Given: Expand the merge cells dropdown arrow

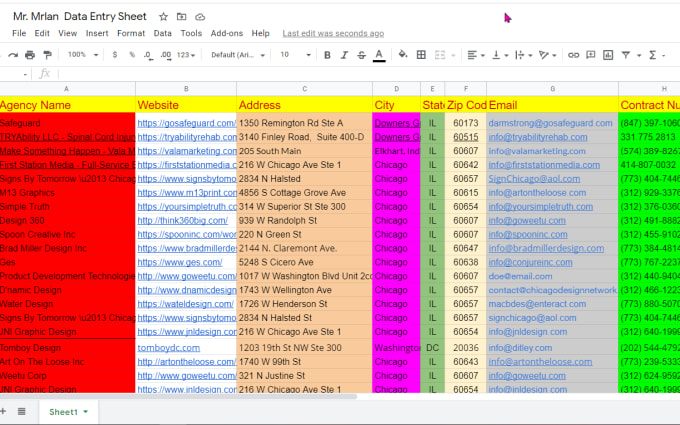Looking at the screenshot, I should 453,56.
